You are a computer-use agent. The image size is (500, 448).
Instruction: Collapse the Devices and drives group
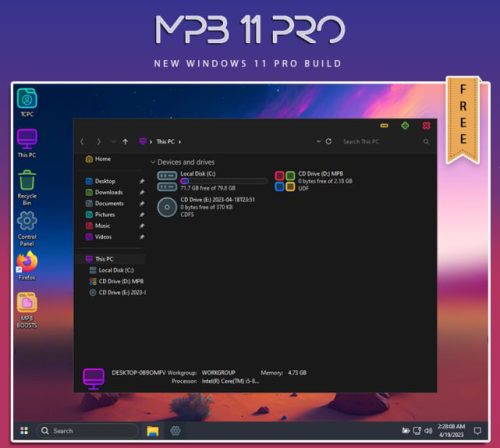[x=153, y=162]
